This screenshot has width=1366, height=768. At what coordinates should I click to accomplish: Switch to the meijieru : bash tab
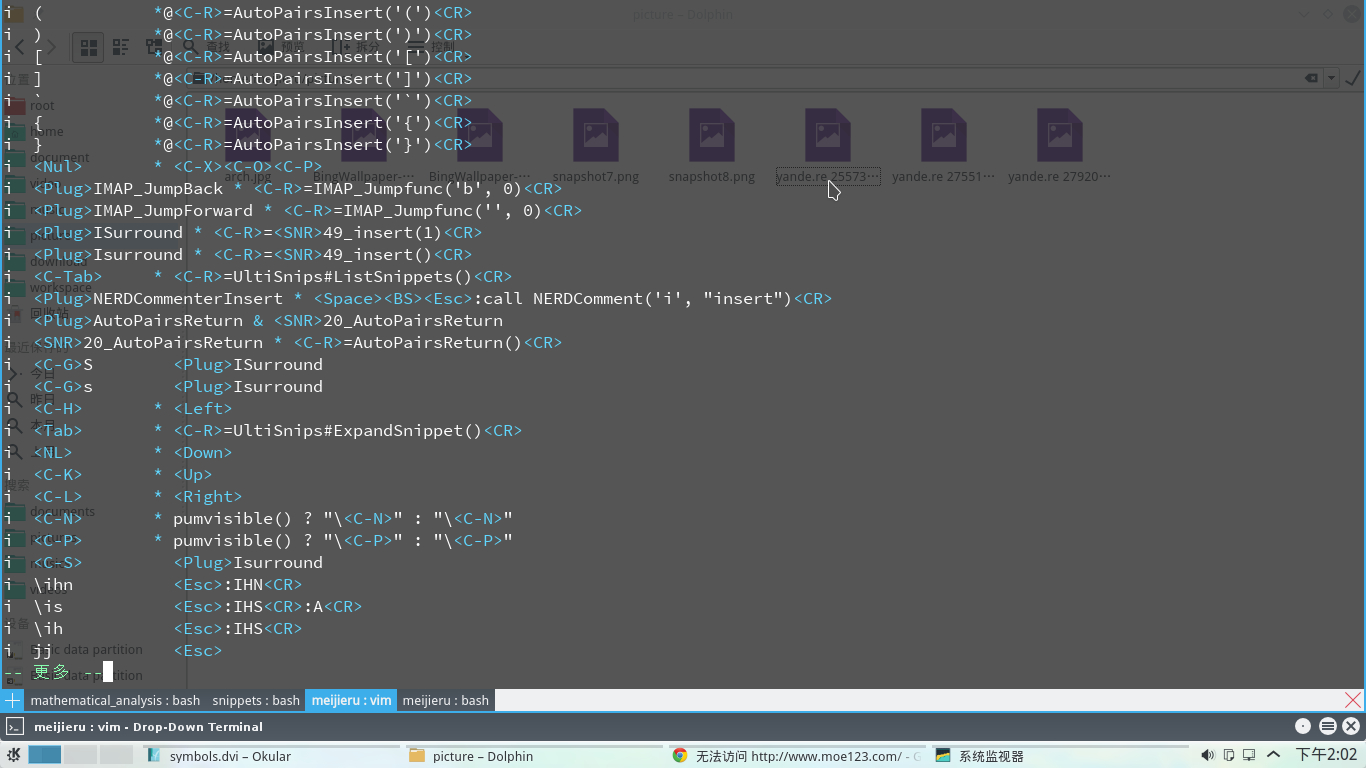(445, 700)
